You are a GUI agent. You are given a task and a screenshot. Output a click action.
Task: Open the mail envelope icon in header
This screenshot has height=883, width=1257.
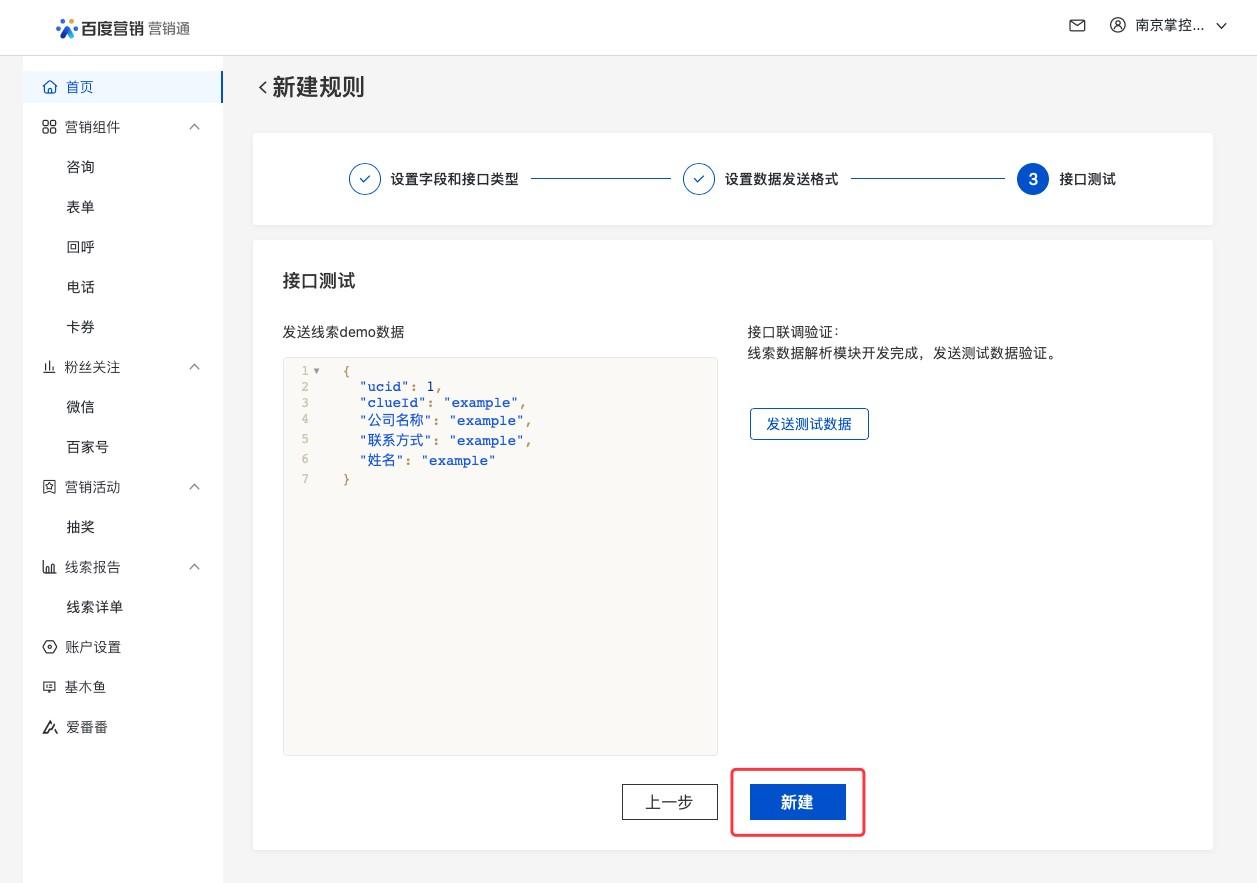1077,26
